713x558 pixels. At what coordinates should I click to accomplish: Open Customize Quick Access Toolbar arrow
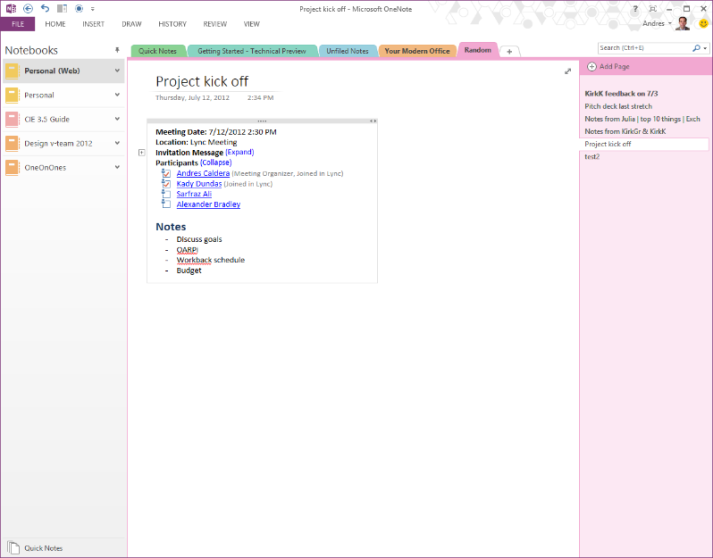point(92,9)
